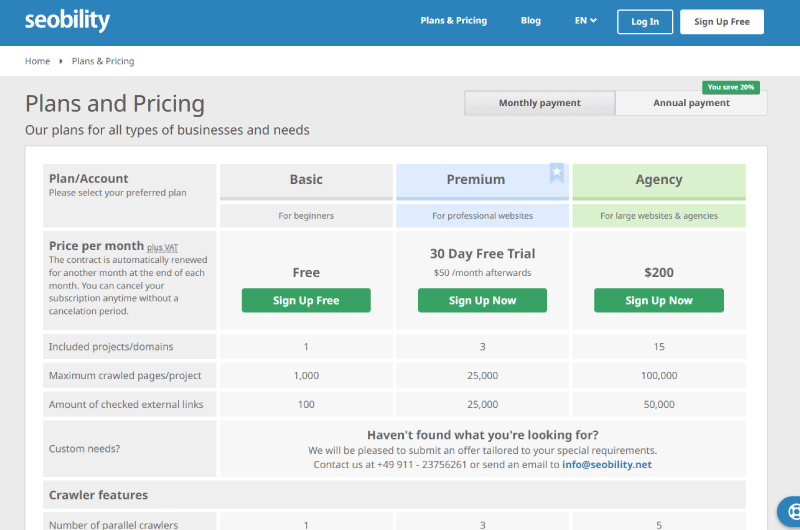
Task: Click the Basic plan Sign Up Free button
Action: (x=306, y=300)
